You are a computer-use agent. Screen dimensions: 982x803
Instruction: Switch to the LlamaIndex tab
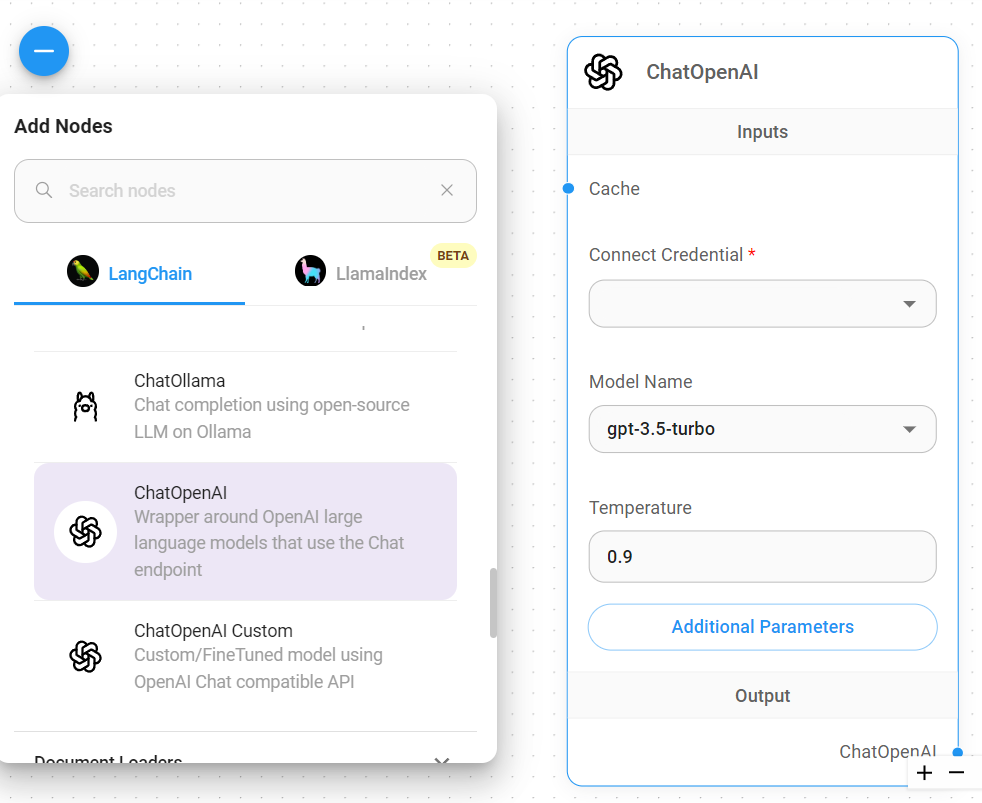tap(362, 273)
